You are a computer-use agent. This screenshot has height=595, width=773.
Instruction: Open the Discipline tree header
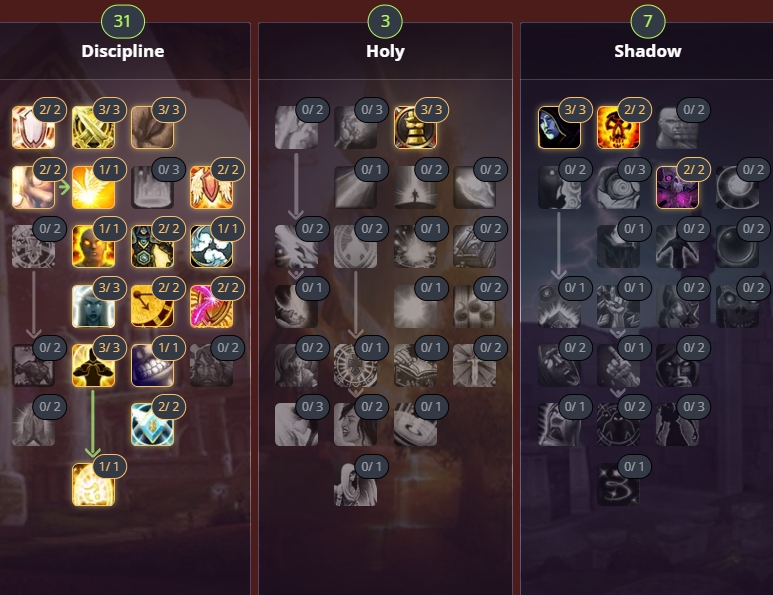[123, 51]
